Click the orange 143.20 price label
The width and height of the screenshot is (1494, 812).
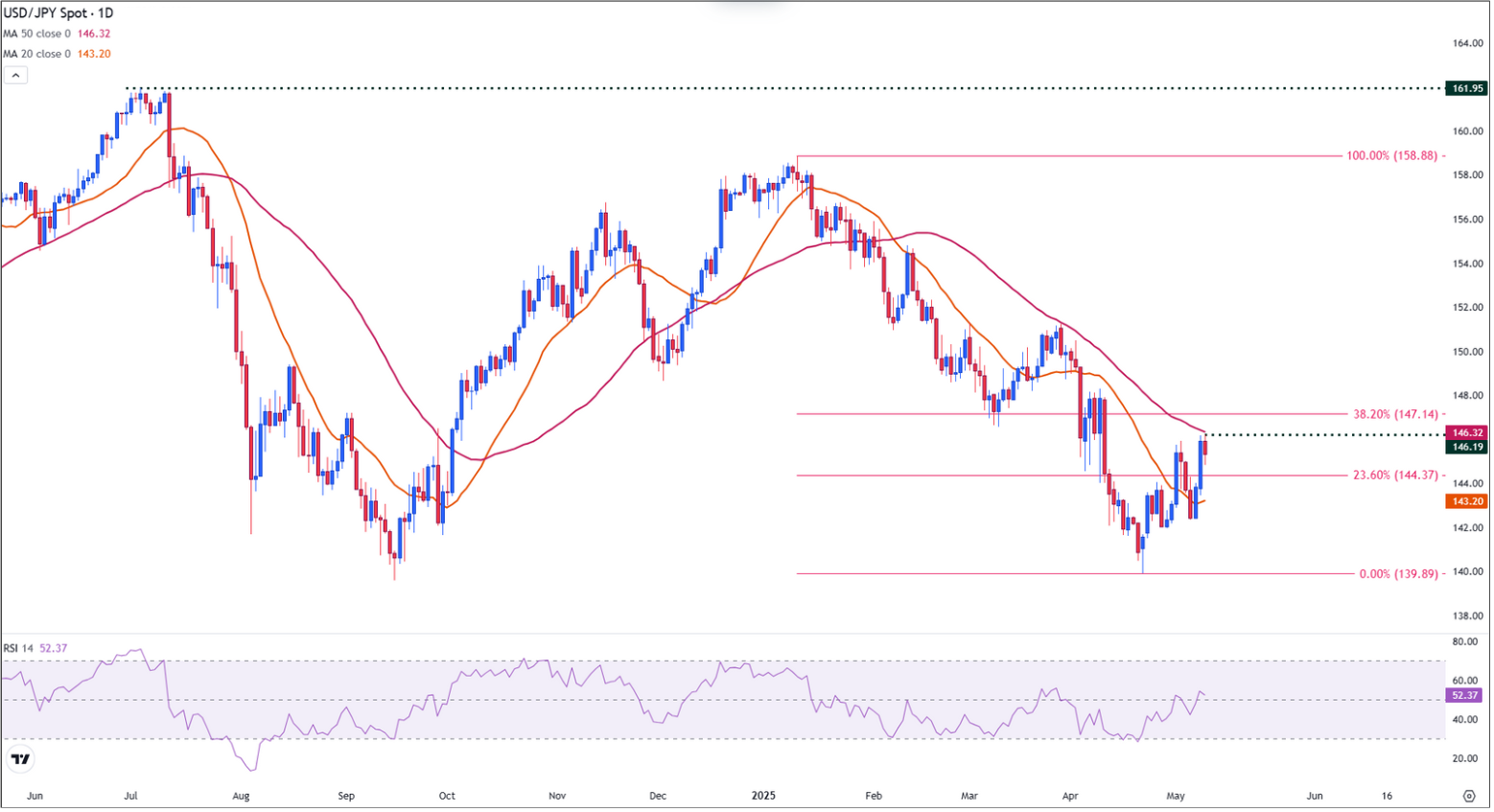1468,500
